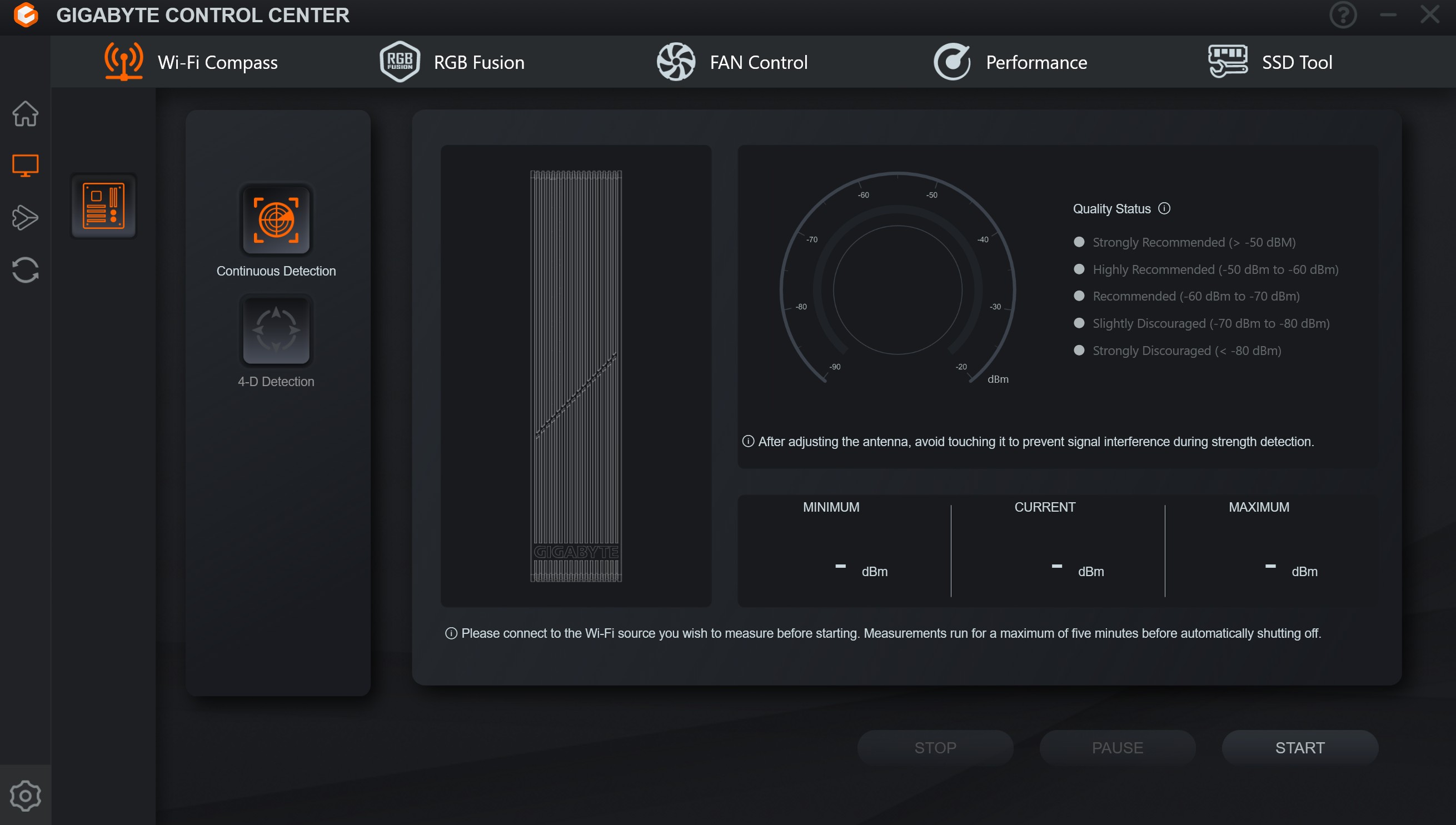The image size is (1456, 825).
Task: Minimize the Gigabyte Control Center window
Action: click(x=1388, y=15)
